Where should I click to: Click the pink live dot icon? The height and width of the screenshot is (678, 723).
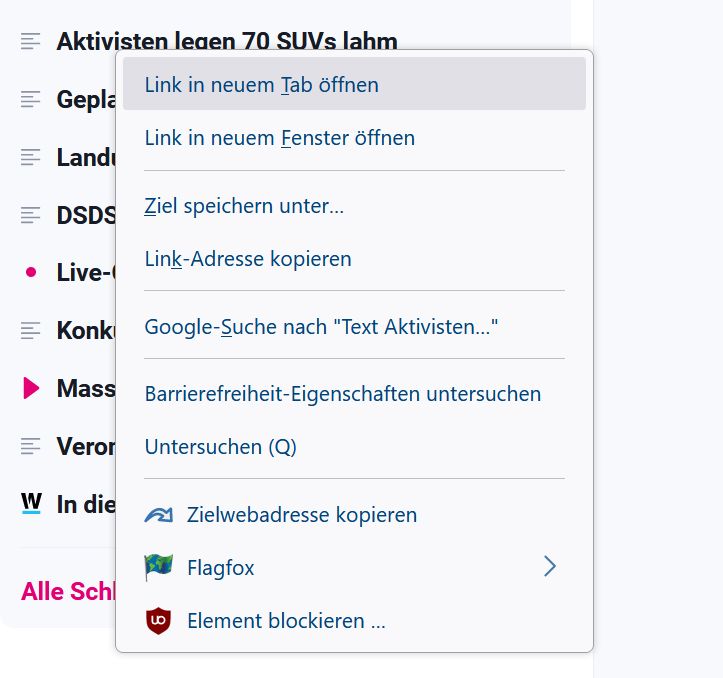[31, 272]
